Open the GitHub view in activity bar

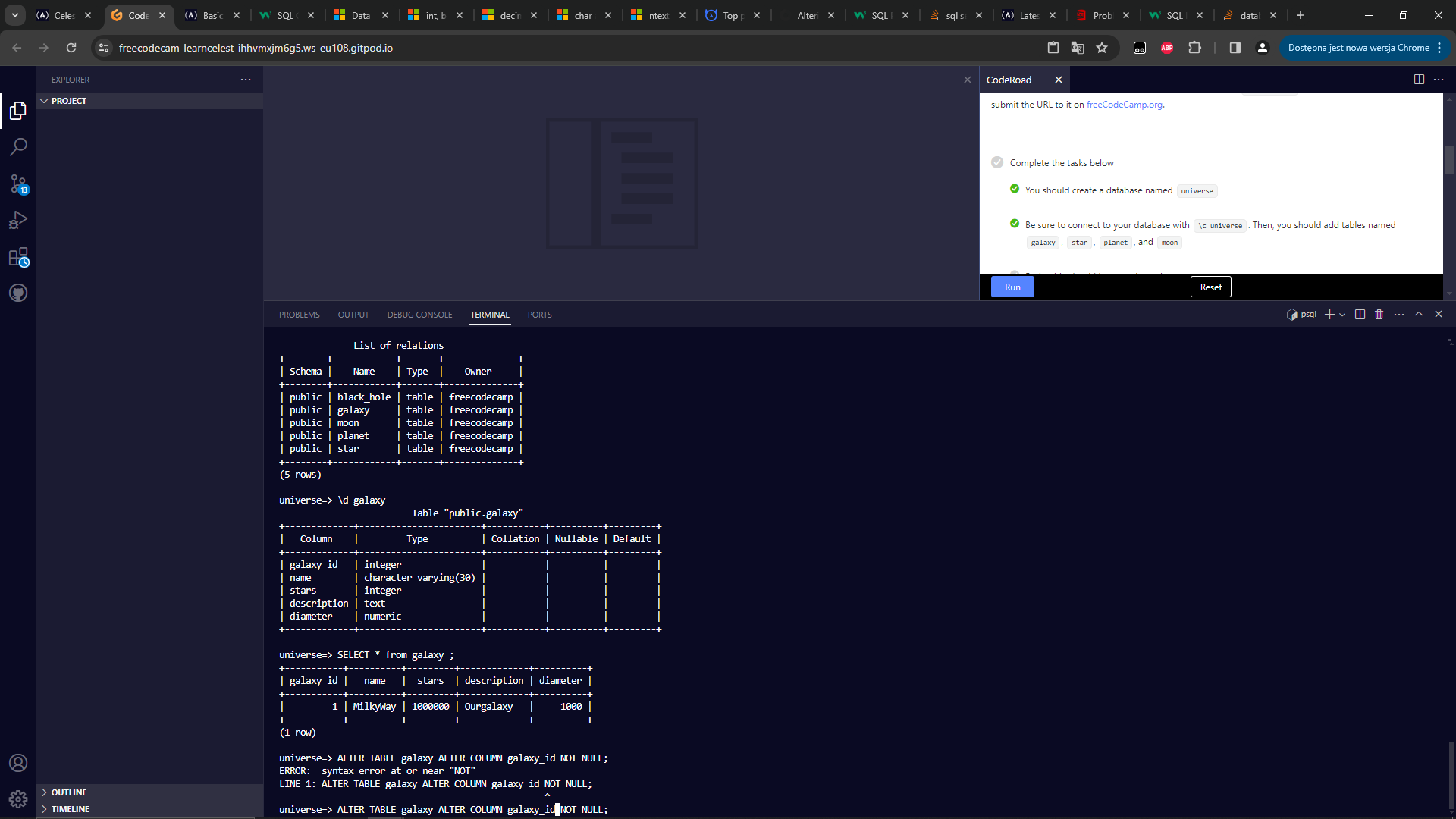point(18,293)
